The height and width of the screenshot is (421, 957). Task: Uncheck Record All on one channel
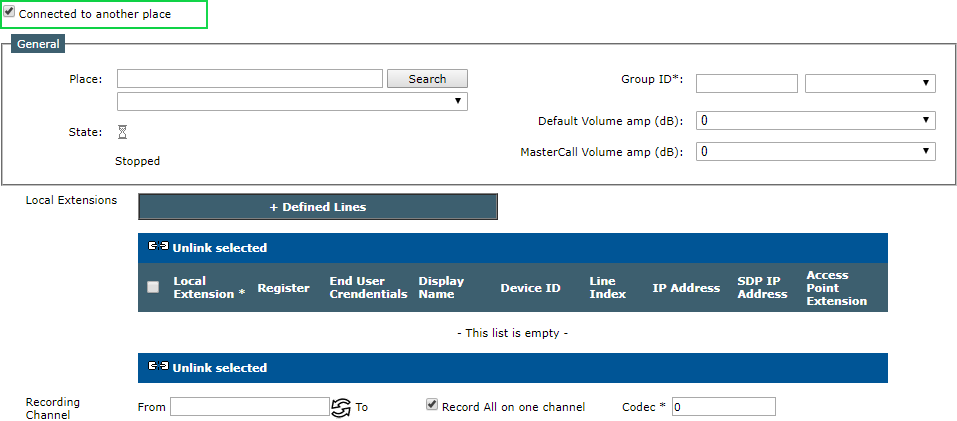[x=432, y=405]
